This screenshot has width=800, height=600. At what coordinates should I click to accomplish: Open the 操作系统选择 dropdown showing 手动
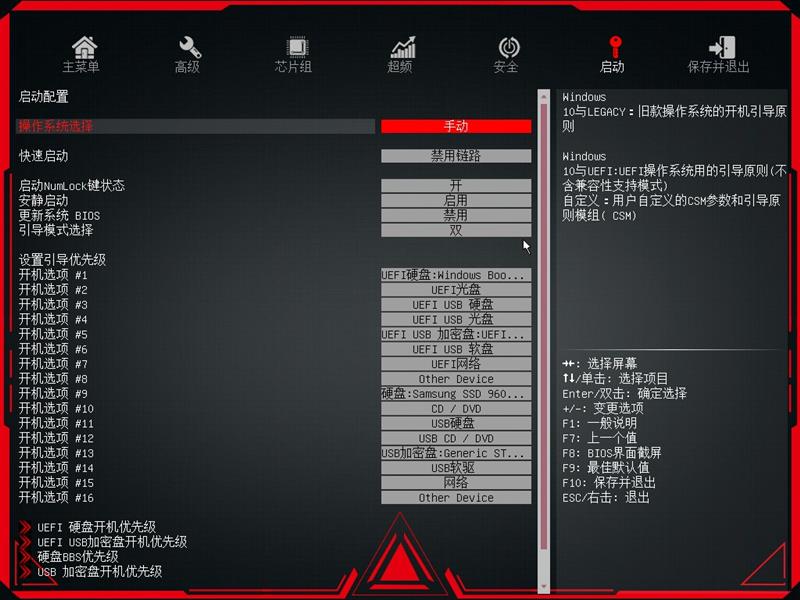456,126
